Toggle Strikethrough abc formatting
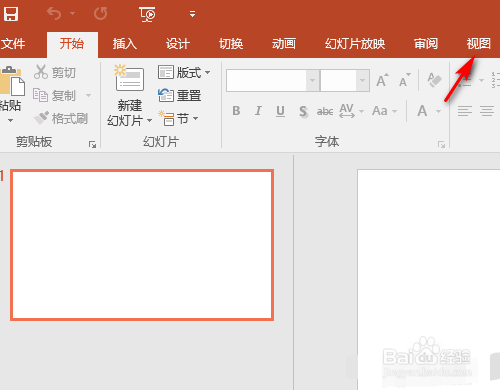This screenshot has width=500, height=390. [x=325, y=111]
